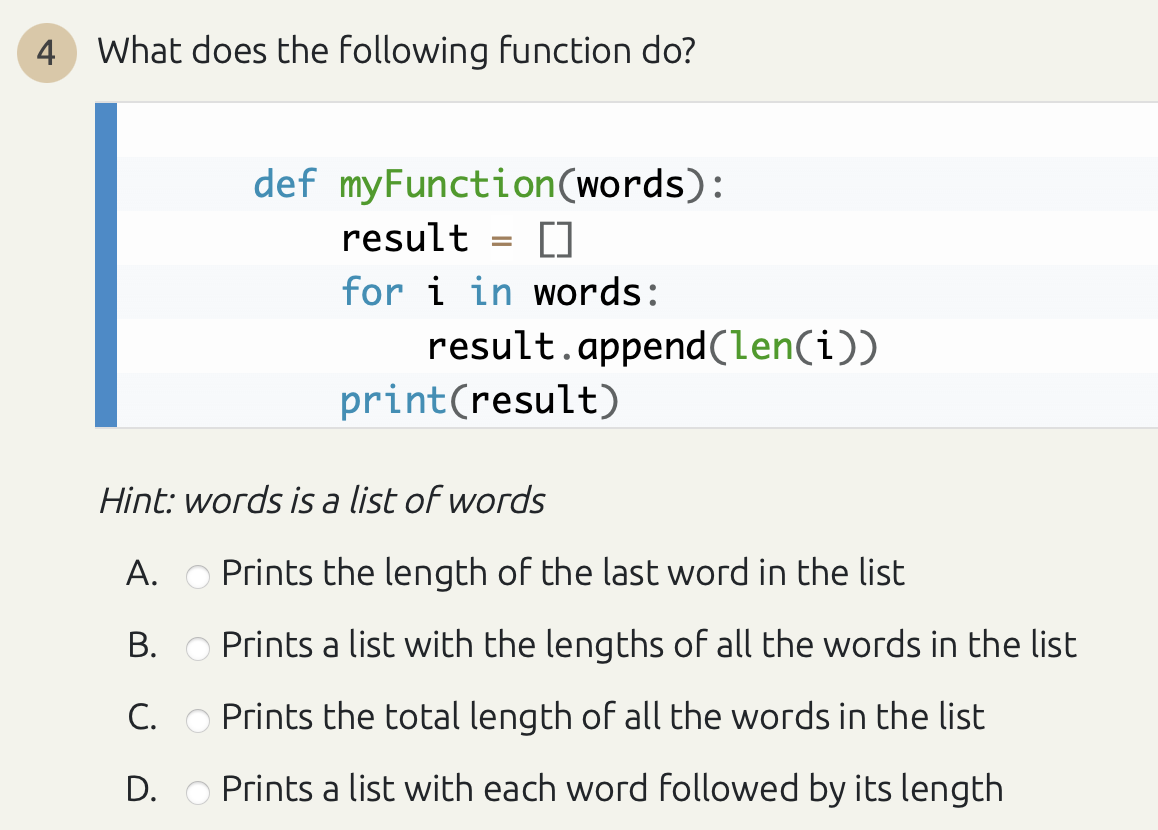Click answer text about last word length
The width and height of the screenshot is (1158, 830).
pos(563,573)
